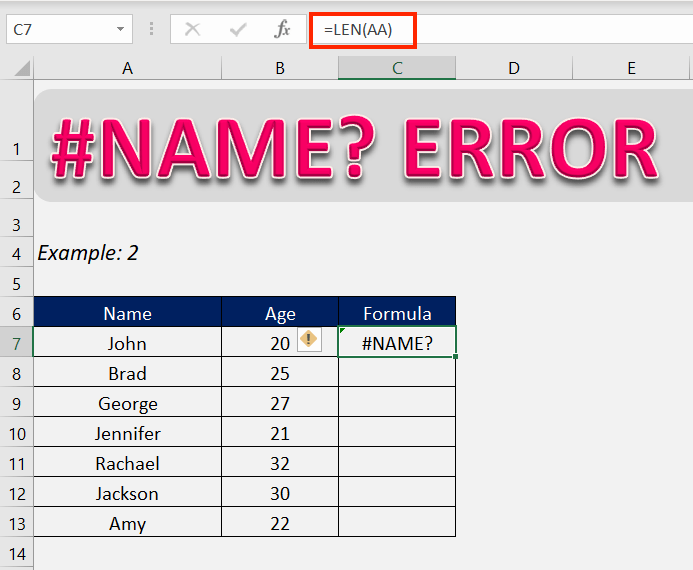This screenshot has width=693, height=570.
Task: Select row 4 header
Action: pos(16,252)
